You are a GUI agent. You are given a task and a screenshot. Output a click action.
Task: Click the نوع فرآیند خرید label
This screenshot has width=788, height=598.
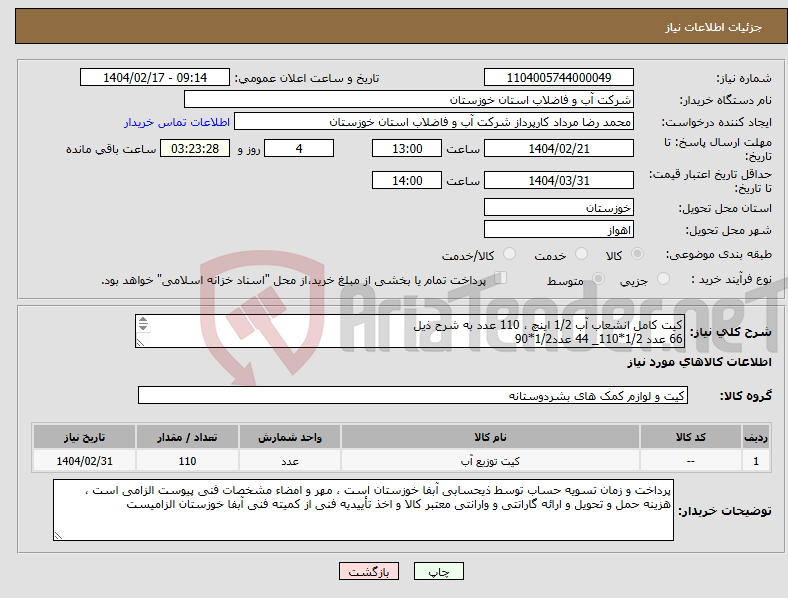point(732,279)
